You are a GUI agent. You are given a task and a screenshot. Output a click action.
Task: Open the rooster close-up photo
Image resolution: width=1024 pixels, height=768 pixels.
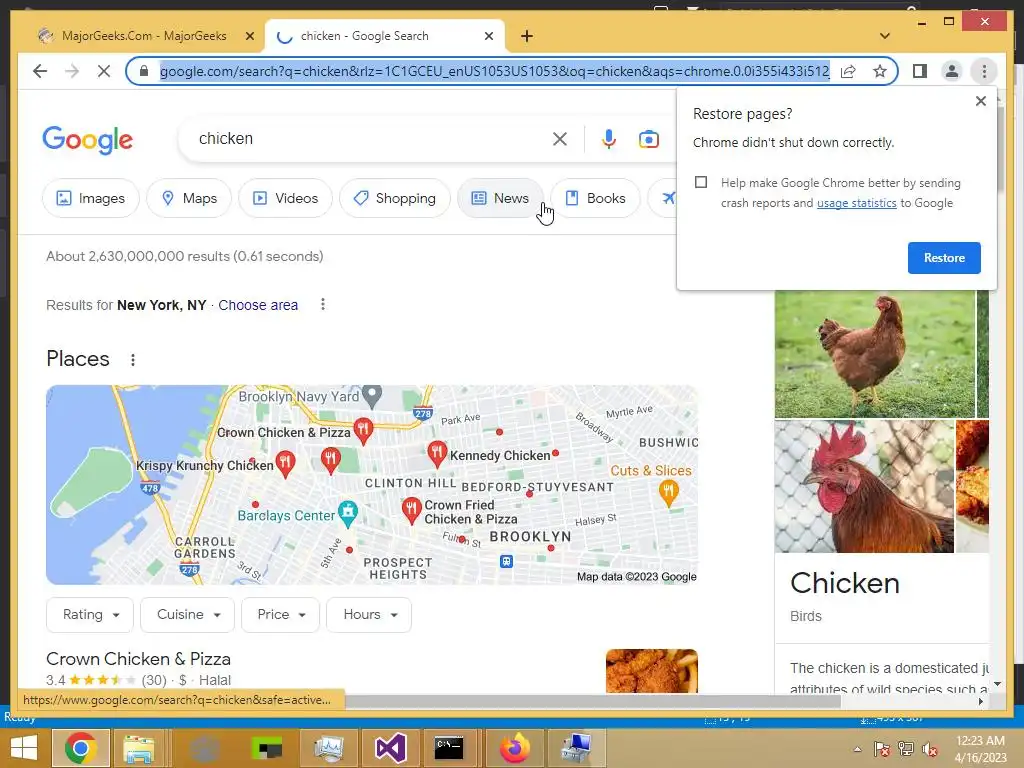point(864,487)
